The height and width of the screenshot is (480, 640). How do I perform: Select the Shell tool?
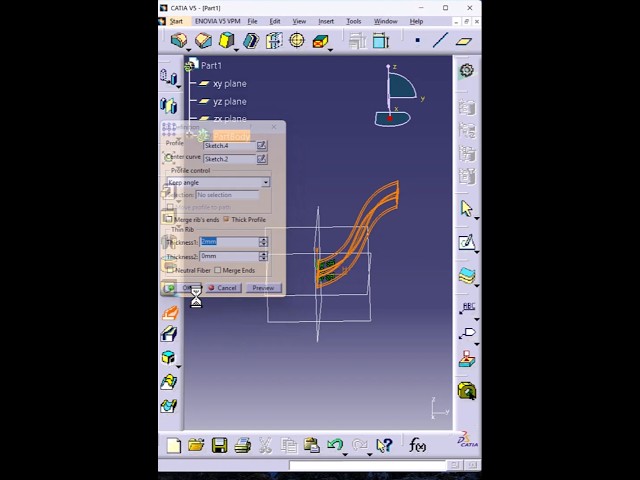251,40
